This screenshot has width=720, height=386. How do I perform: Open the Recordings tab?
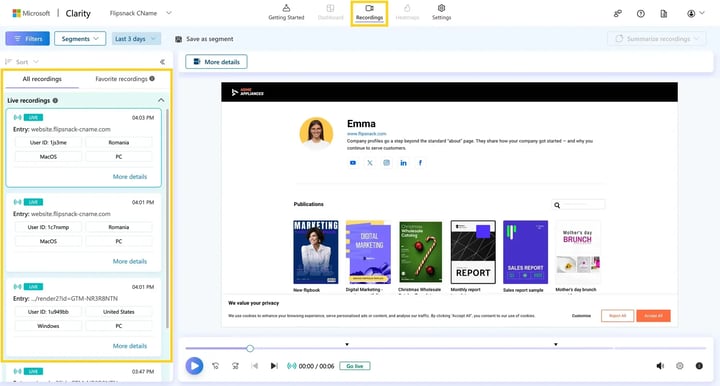369,12
